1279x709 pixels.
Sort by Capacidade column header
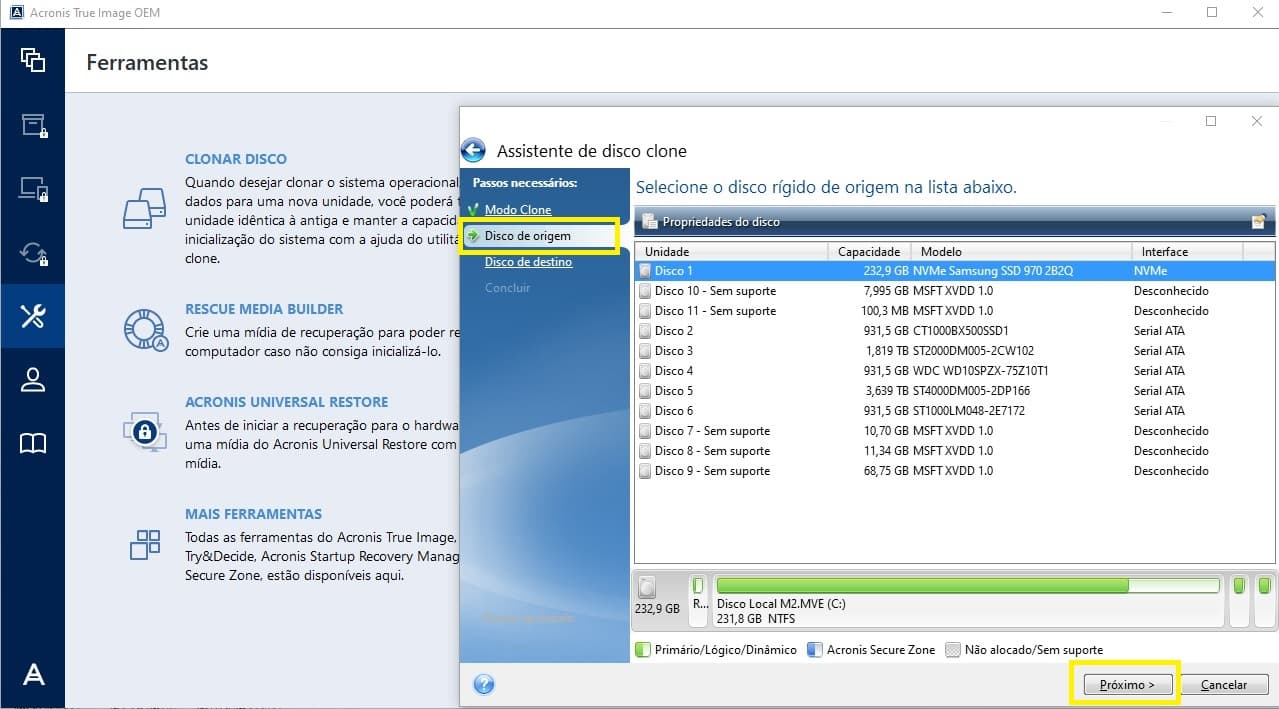869,252
